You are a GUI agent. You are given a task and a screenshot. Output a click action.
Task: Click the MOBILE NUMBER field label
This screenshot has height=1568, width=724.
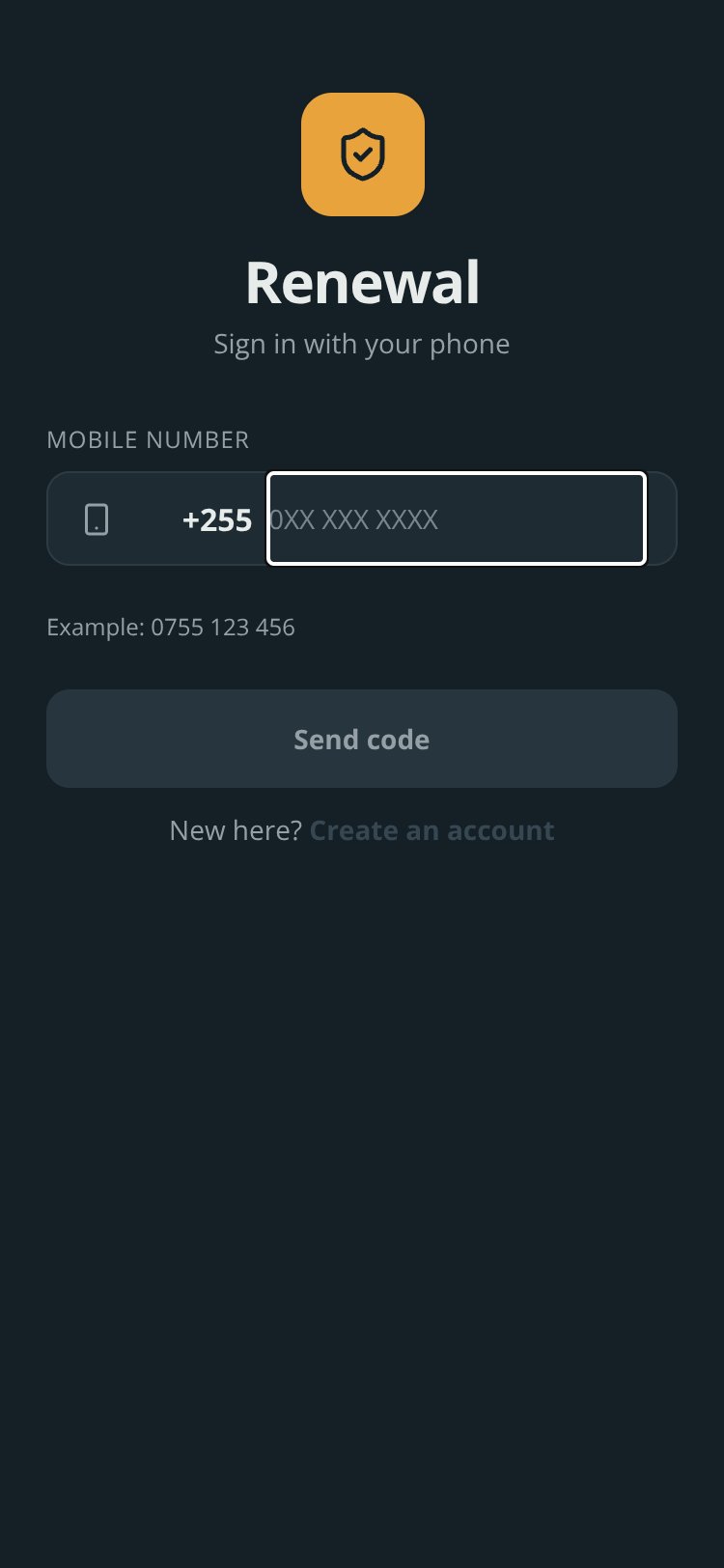click(x=148, y=440)
